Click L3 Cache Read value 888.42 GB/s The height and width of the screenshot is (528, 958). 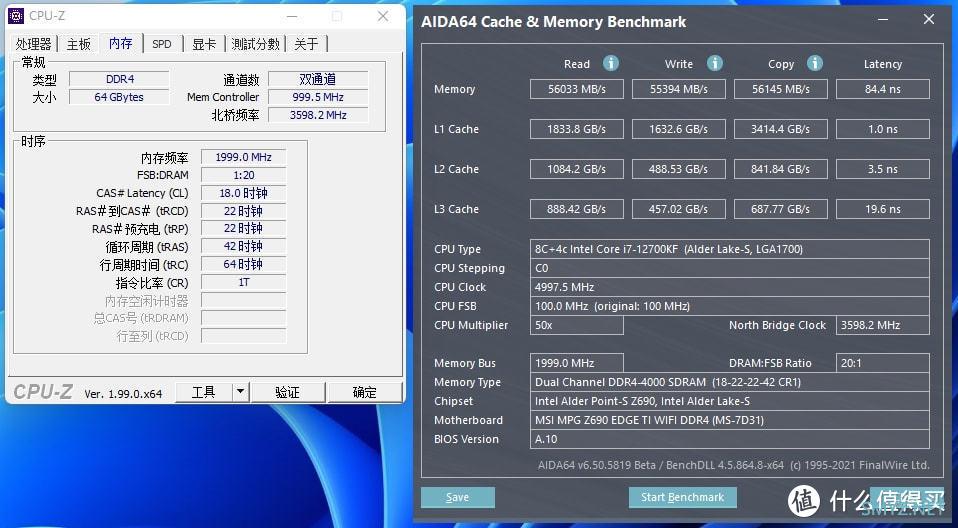click(577, 209)
